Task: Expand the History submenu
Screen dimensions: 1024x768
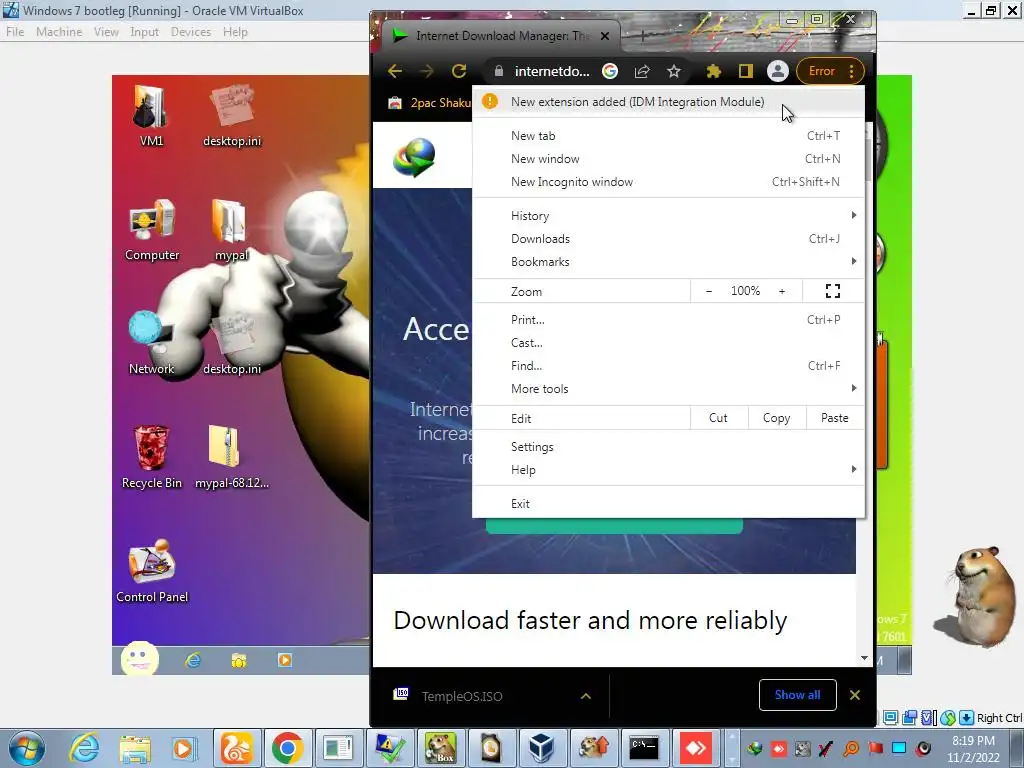Action: (668, 216)
